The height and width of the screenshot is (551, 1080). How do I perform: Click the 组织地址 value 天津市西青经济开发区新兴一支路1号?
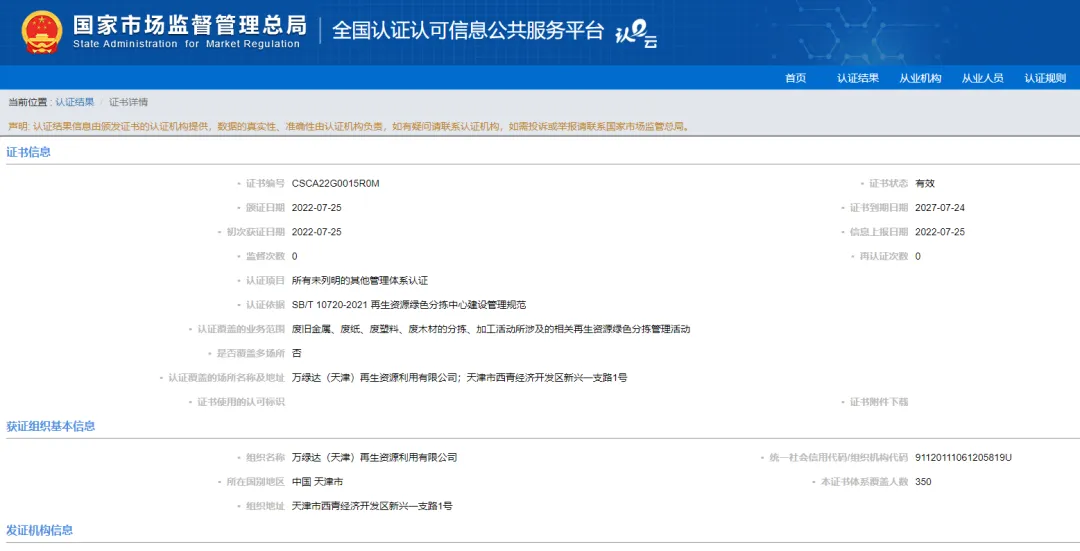372,506
